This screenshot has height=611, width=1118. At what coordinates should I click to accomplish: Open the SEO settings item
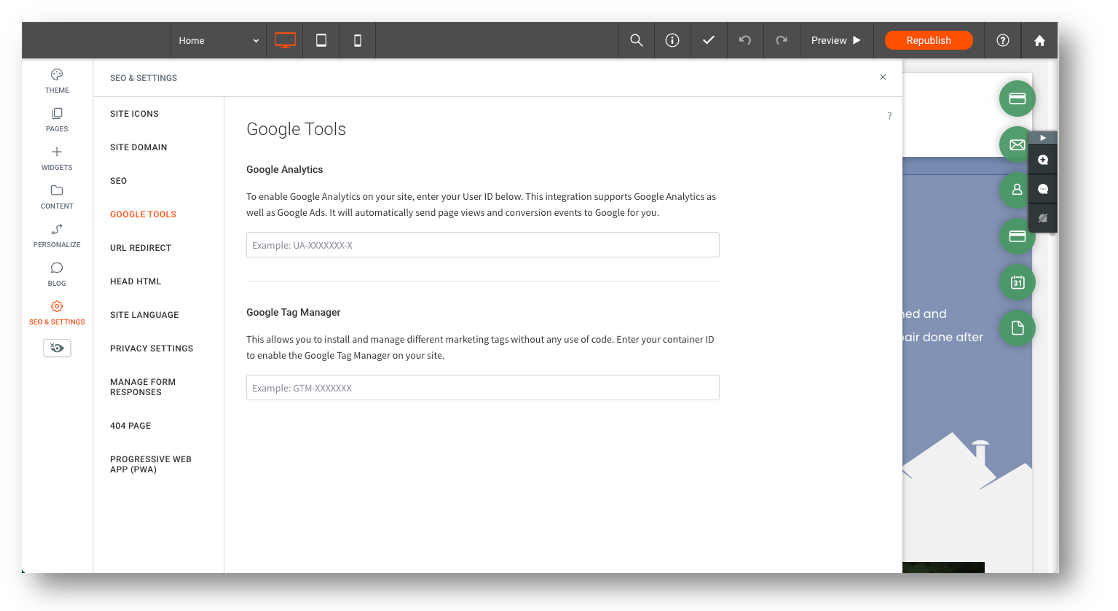pos(118,181)
